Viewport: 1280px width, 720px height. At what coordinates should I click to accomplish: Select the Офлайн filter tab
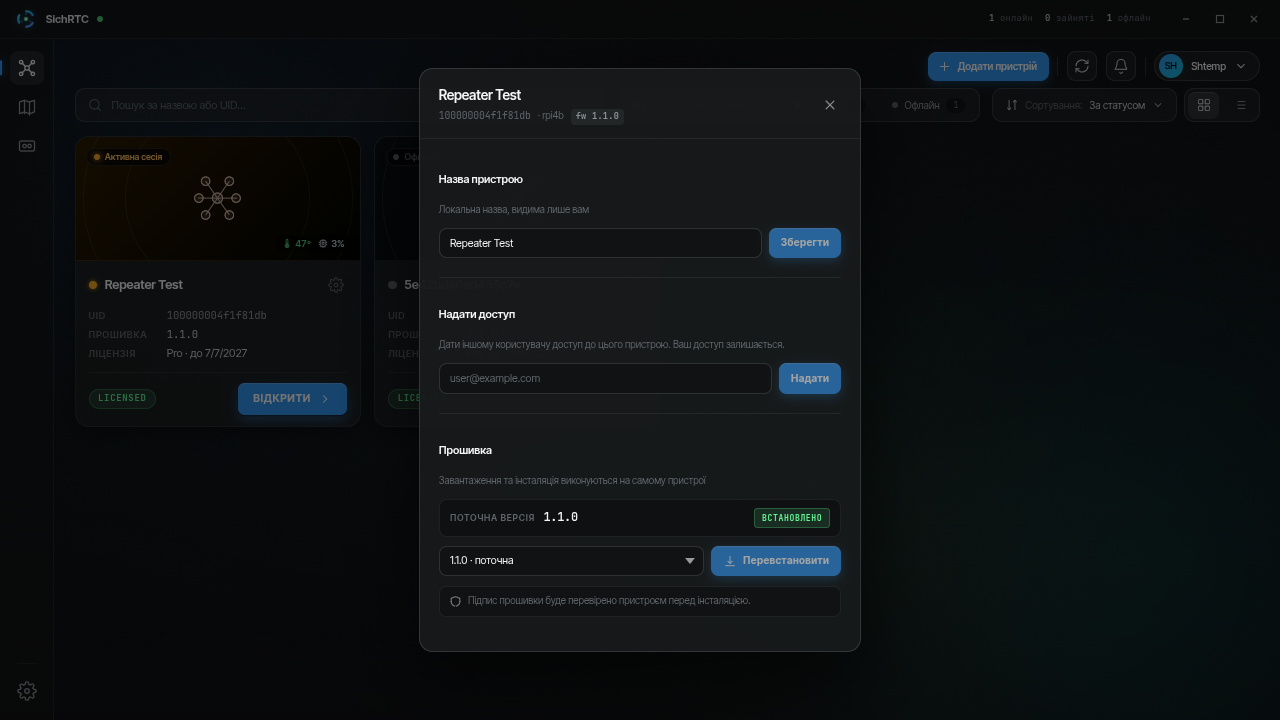point(926,105)
